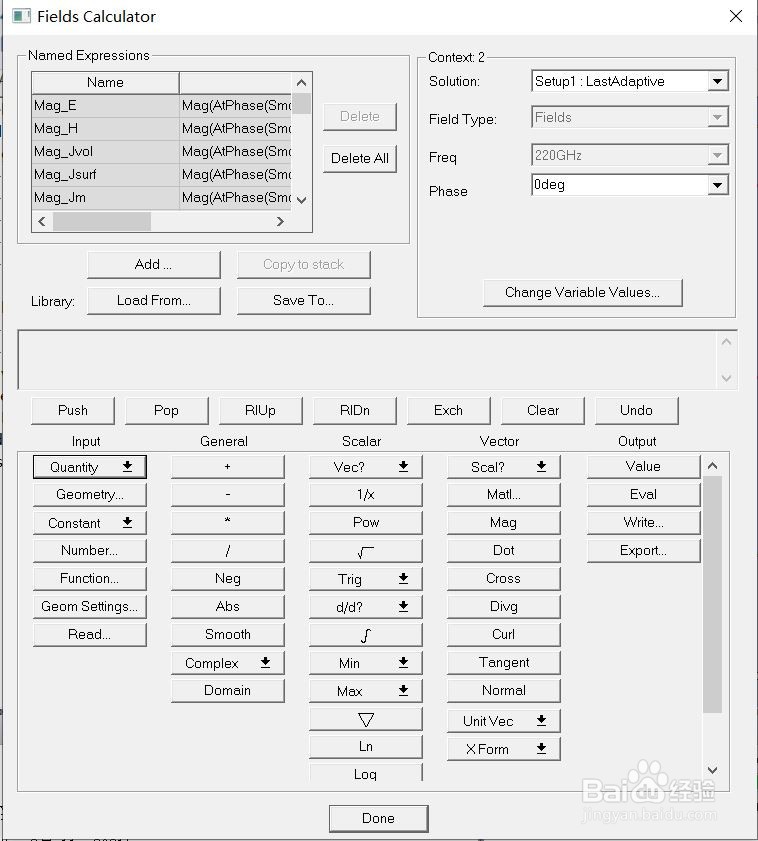Click the Divg button

(x=504, y=607)
